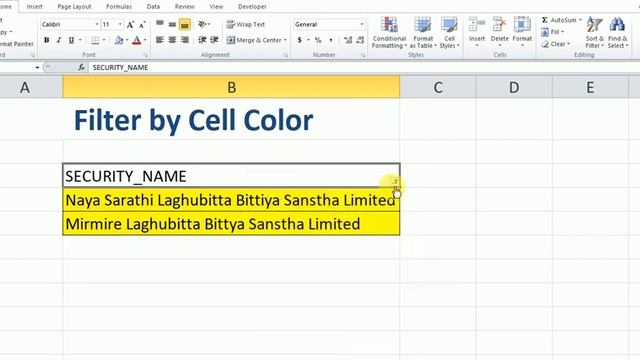Click the Decrease Font Size icon
Viewport: 640px width, 360px height.
tap(142, 24)
